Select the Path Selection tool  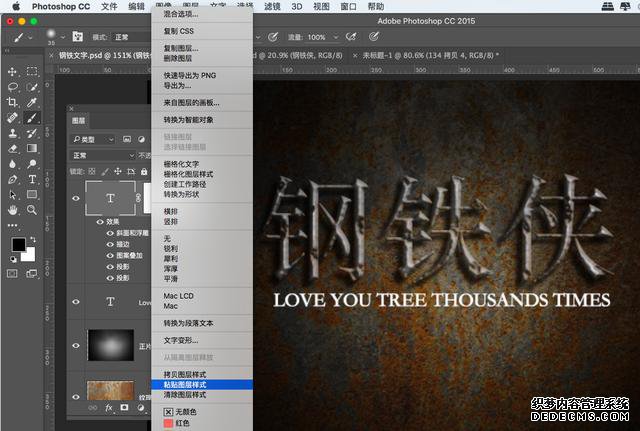[12, 195]
